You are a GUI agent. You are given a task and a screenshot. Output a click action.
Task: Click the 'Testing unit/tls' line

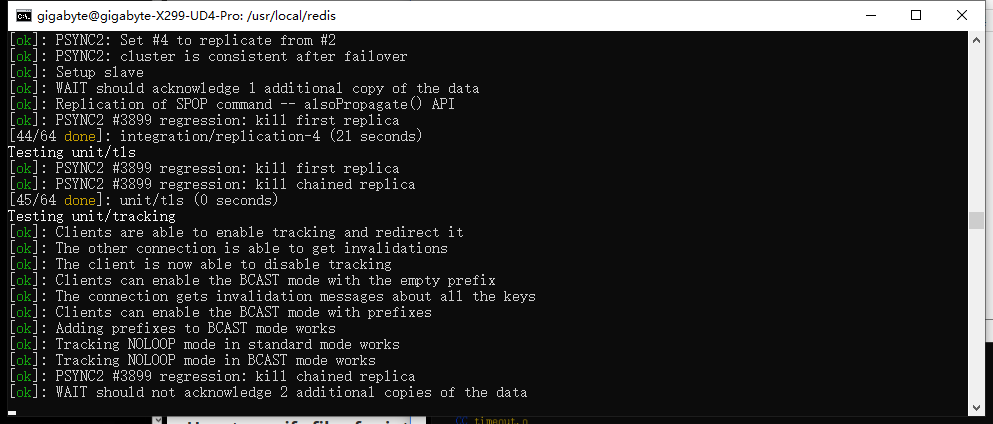[x=71, y=152]
